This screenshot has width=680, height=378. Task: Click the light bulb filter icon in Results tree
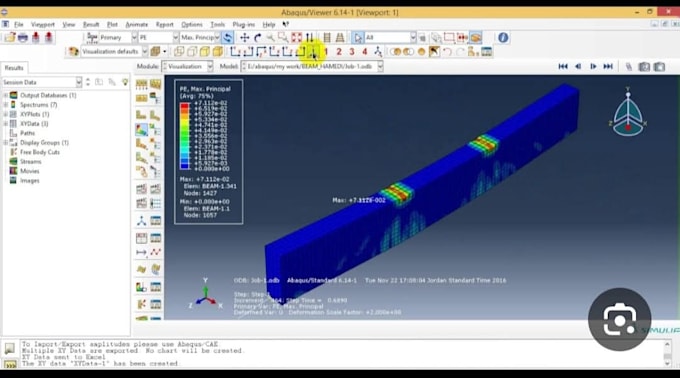click(x=125, y=82)
